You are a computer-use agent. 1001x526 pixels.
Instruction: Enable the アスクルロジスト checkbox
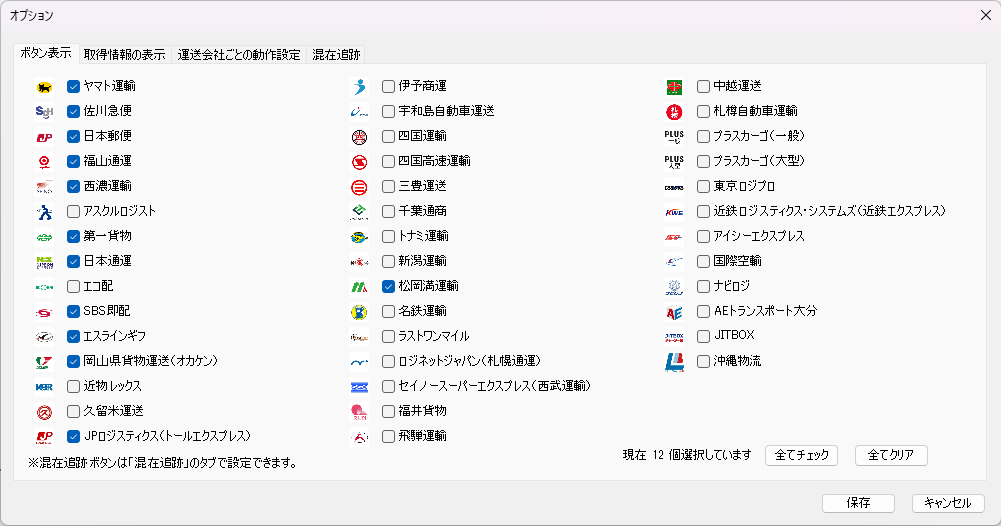(73, 211)
